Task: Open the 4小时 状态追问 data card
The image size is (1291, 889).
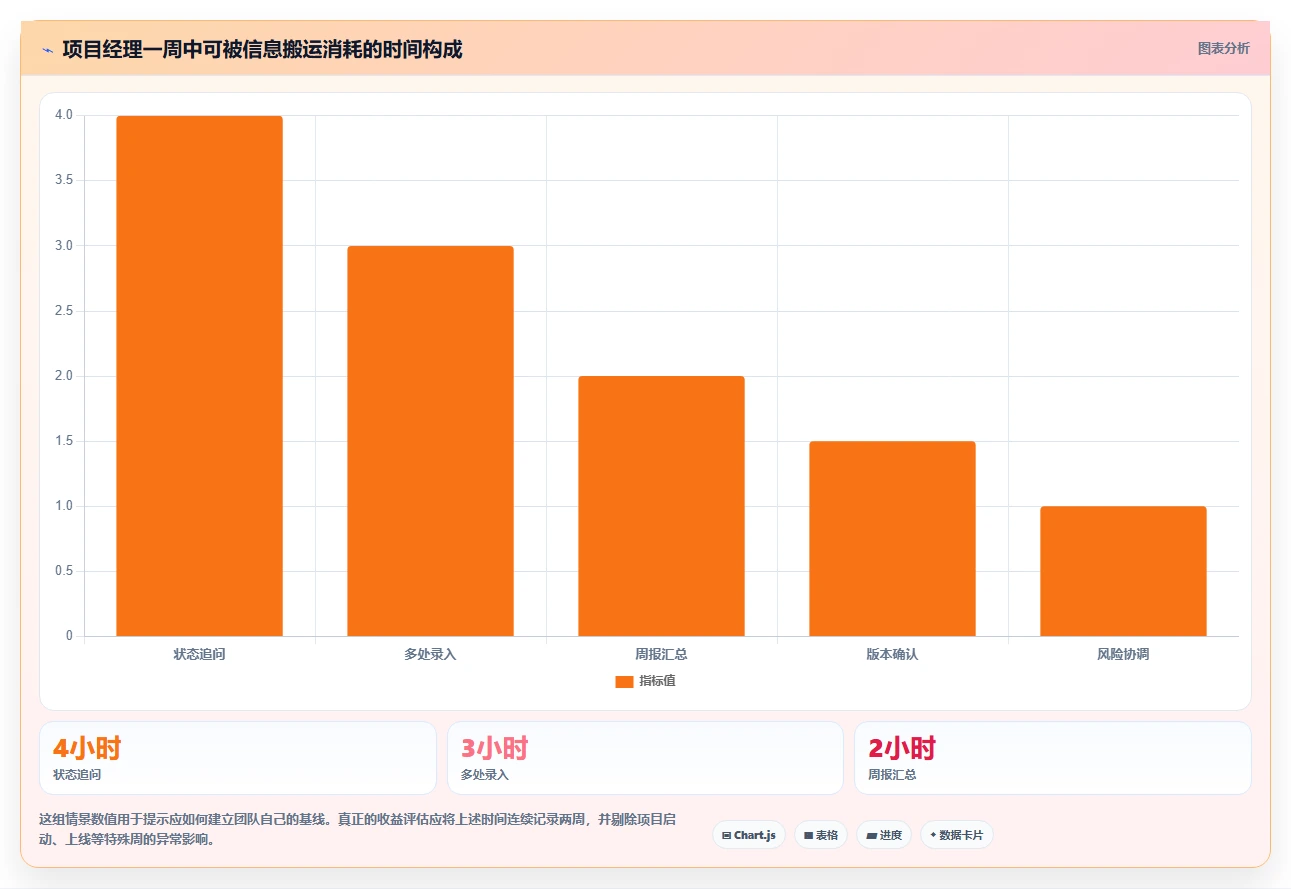Action: pos(238,758)
